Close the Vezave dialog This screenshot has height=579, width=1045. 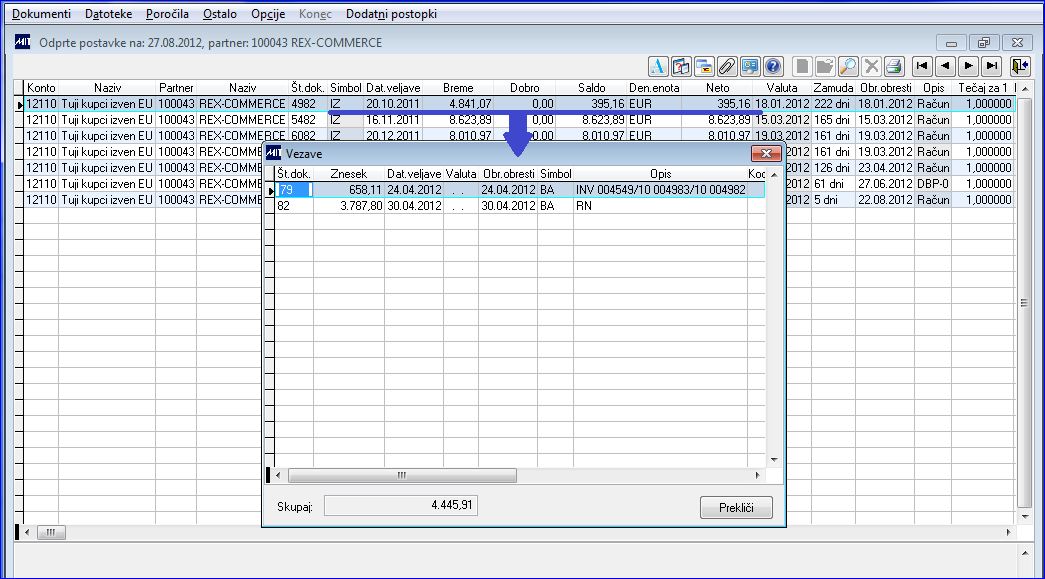tap(766, 153)
